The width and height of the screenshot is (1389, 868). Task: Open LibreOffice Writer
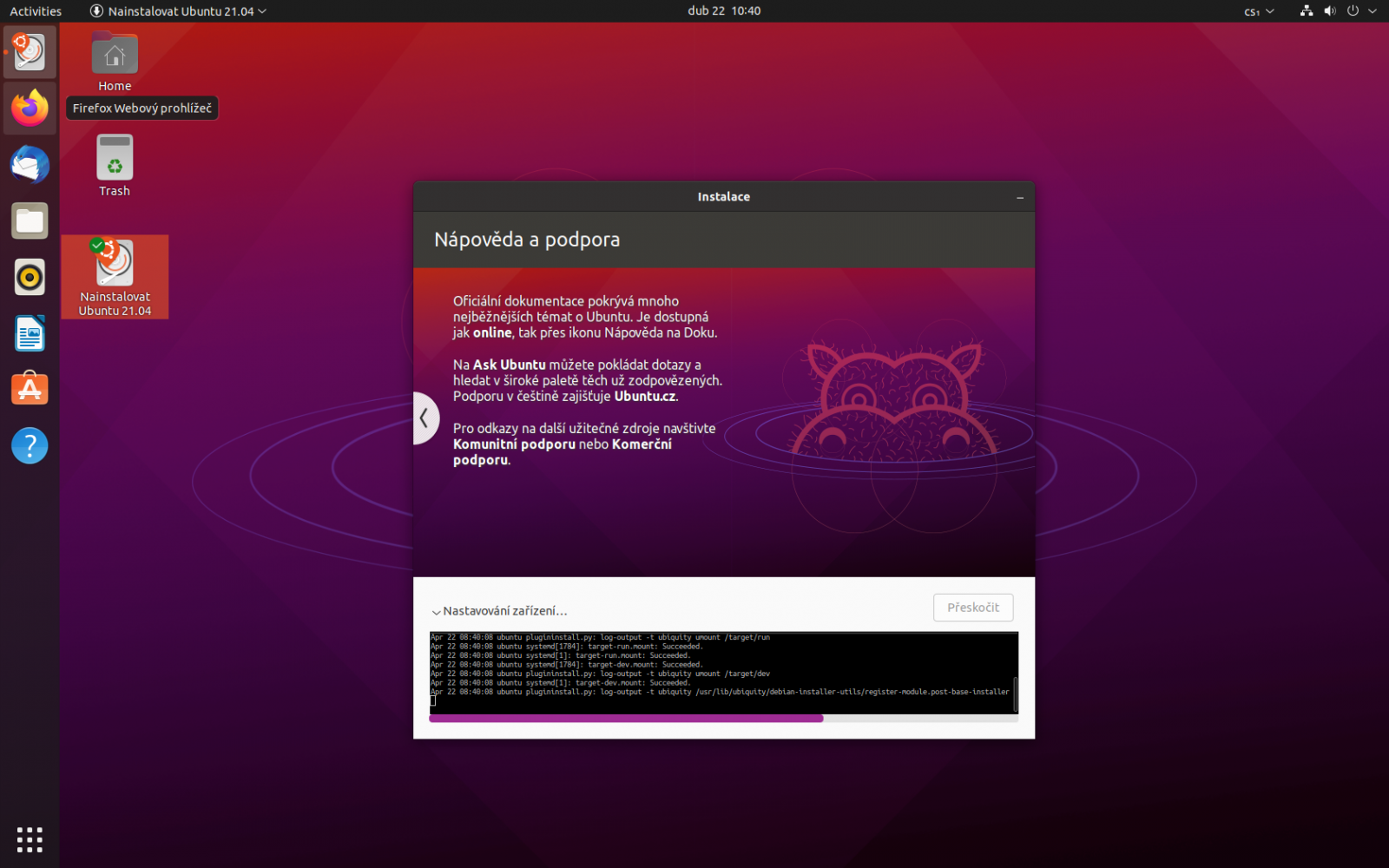[x=30, y=333]
